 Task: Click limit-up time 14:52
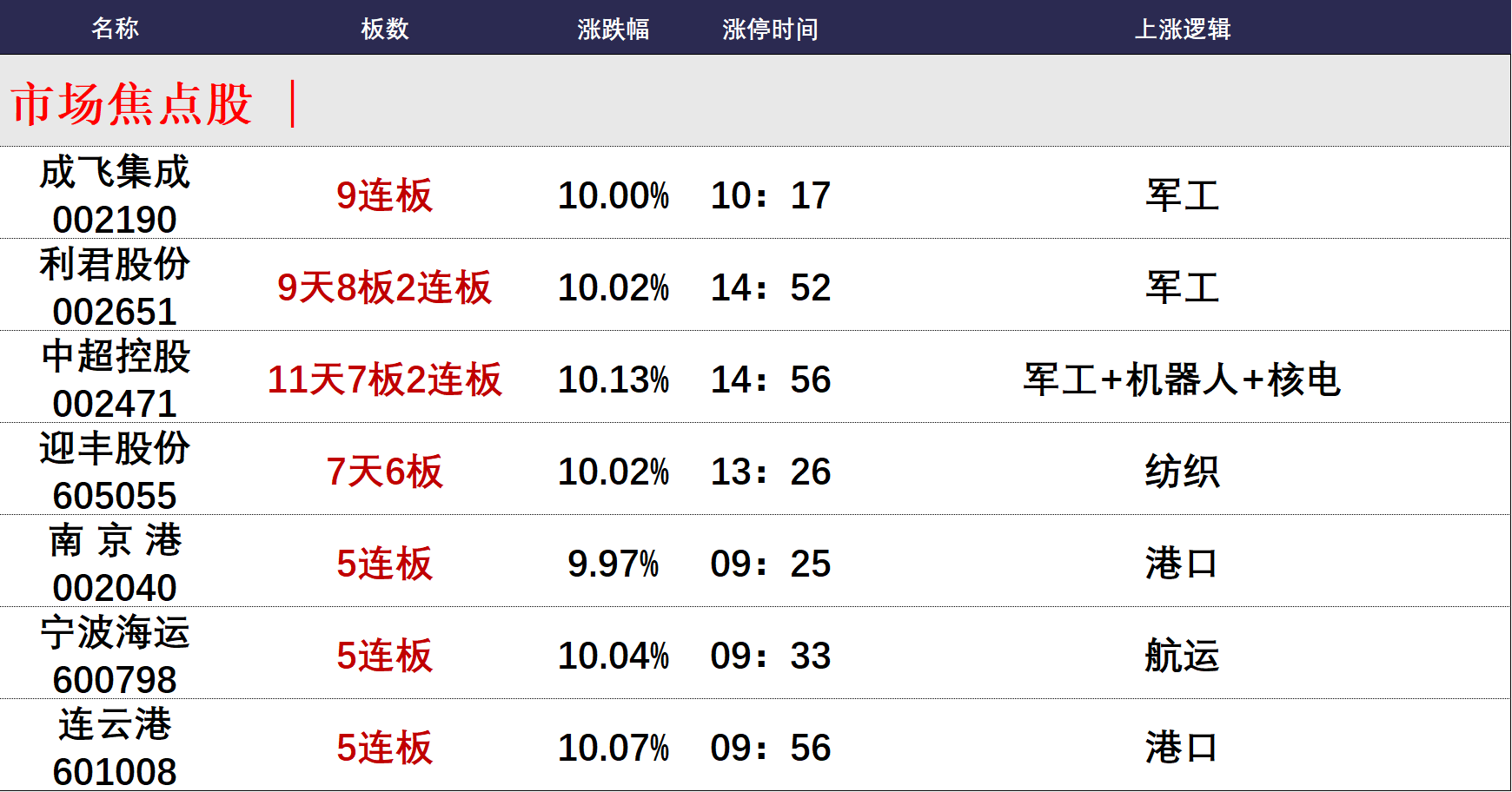pos(771,287)
